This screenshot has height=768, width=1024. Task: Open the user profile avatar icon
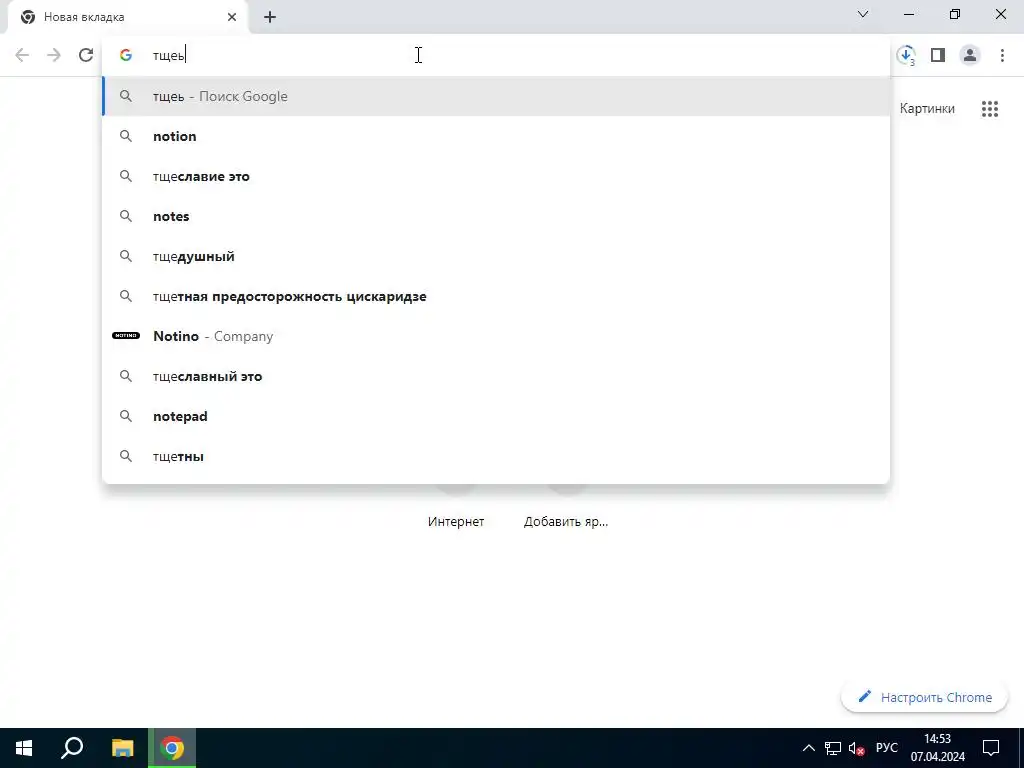tap(970, 55)
